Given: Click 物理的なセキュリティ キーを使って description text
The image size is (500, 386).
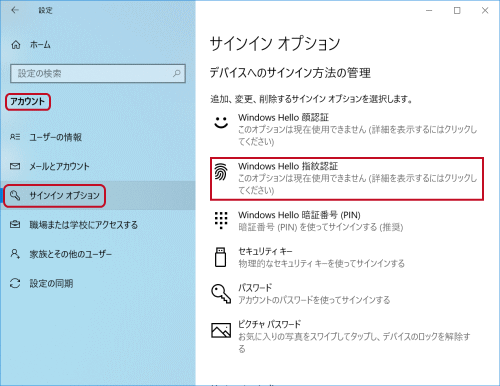Looking at the screenshot, I should click(x=321, y=264).
